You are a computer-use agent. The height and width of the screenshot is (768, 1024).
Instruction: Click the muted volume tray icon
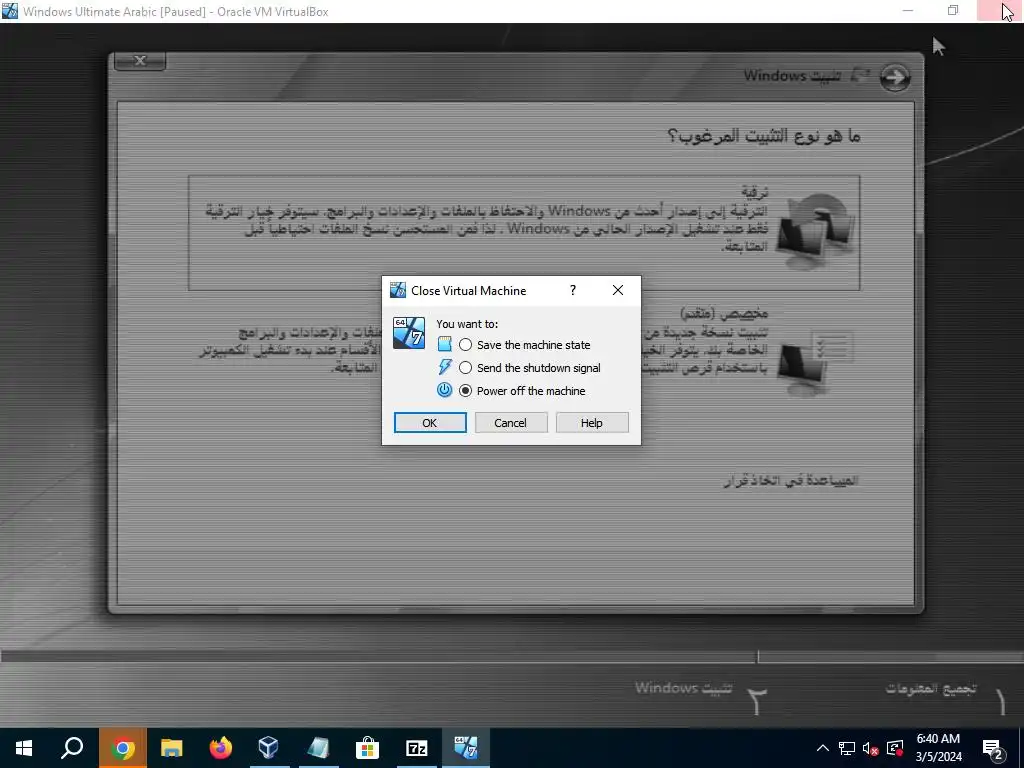point(871,748)
